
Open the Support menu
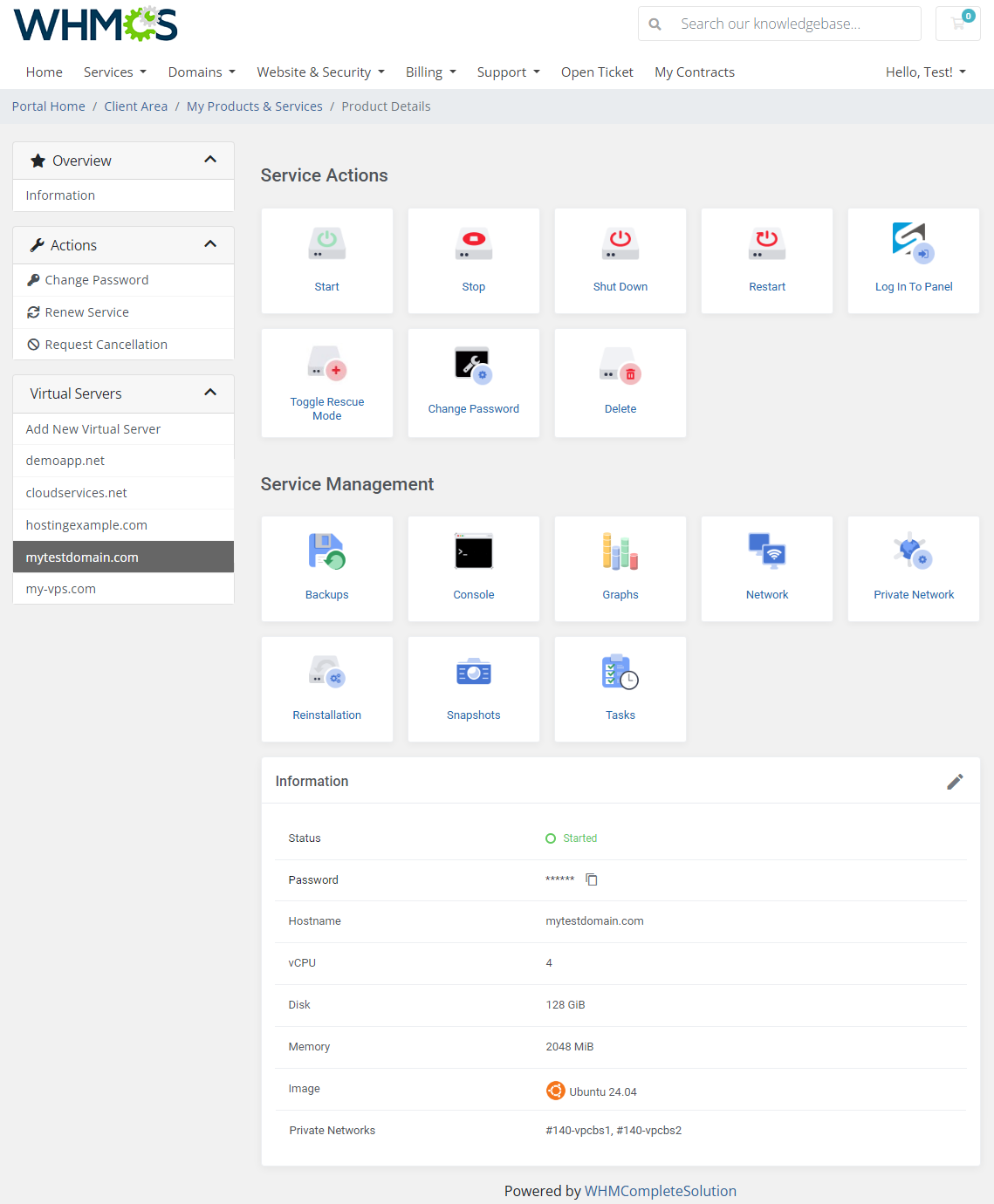point(508,72)
